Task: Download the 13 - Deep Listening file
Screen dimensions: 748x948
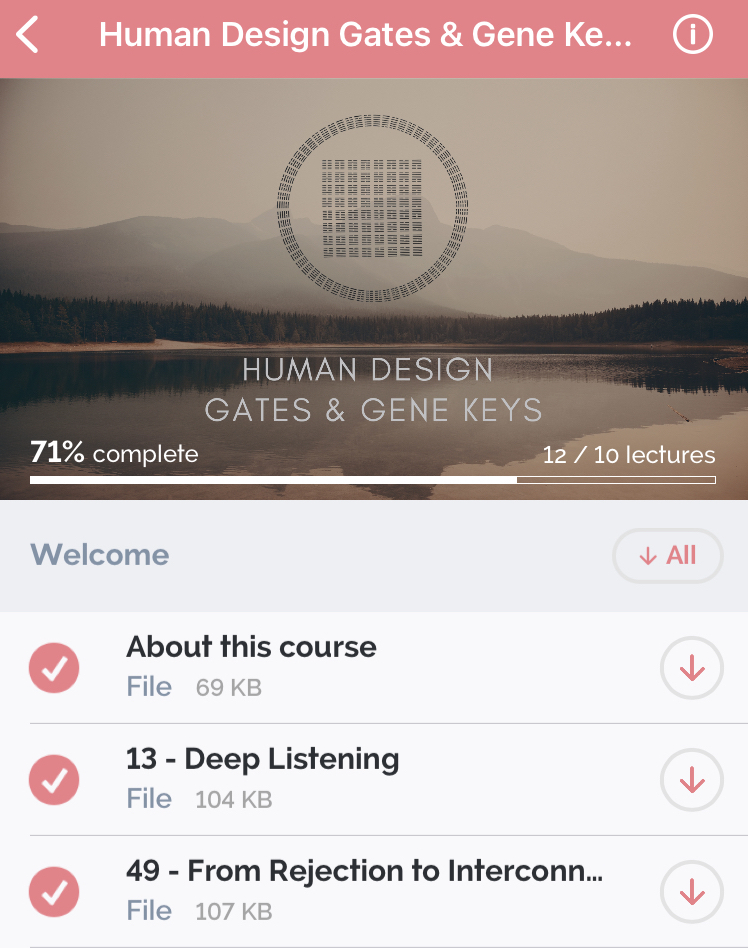Action: click(691, 779)
